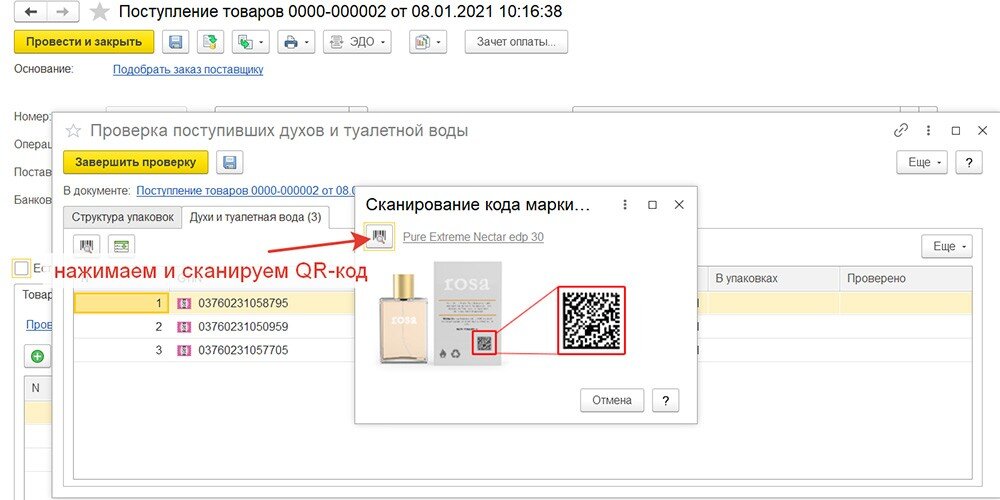Image resolution: width=1000 pixels, height=500 pixels.
Task: Click the post document icon next to save
Action: coord(210,42)
